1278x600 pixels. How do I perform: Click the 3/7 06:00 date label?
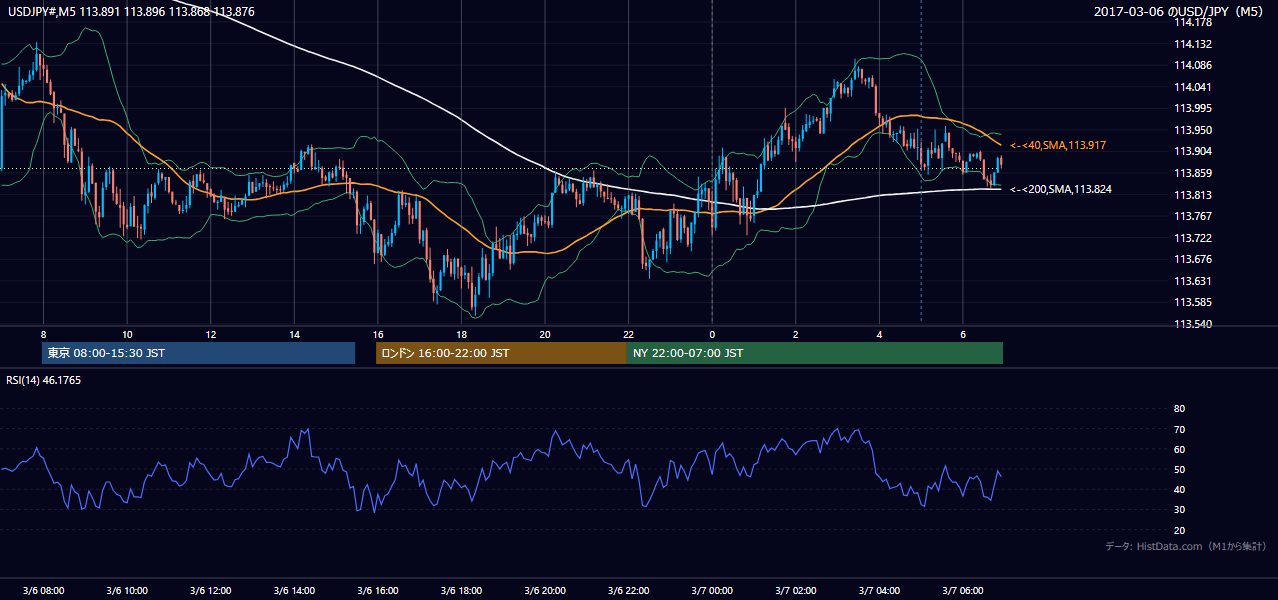click(963, 591)
